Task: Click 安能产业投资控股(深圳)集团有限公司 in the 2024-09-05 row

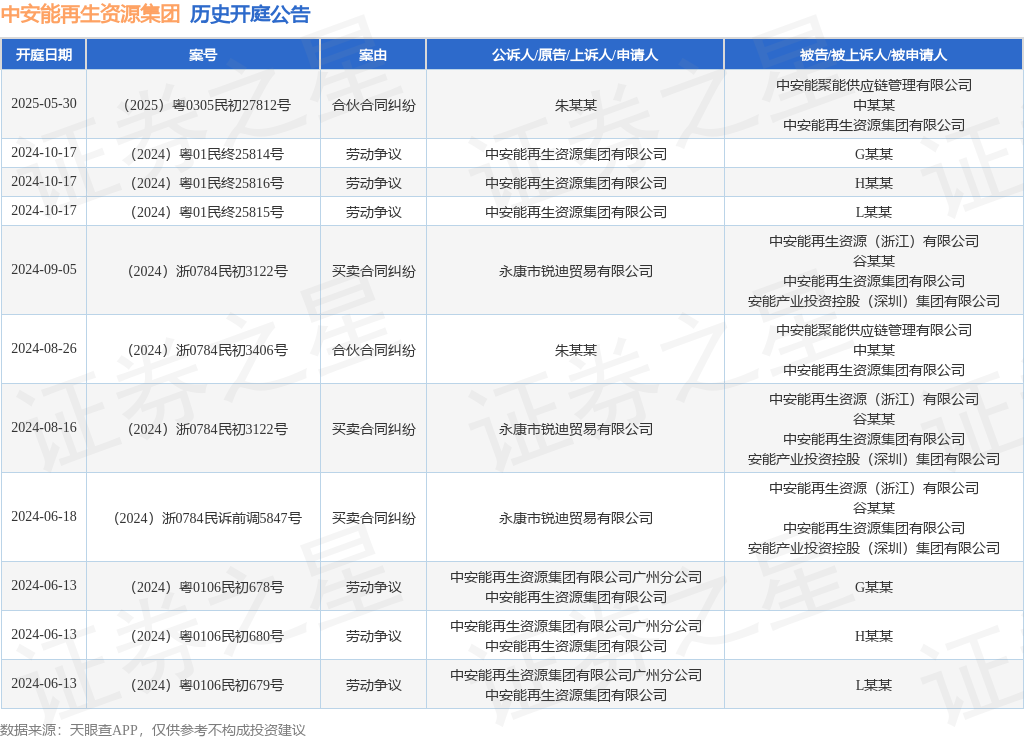Action: [x=874, y=301]
